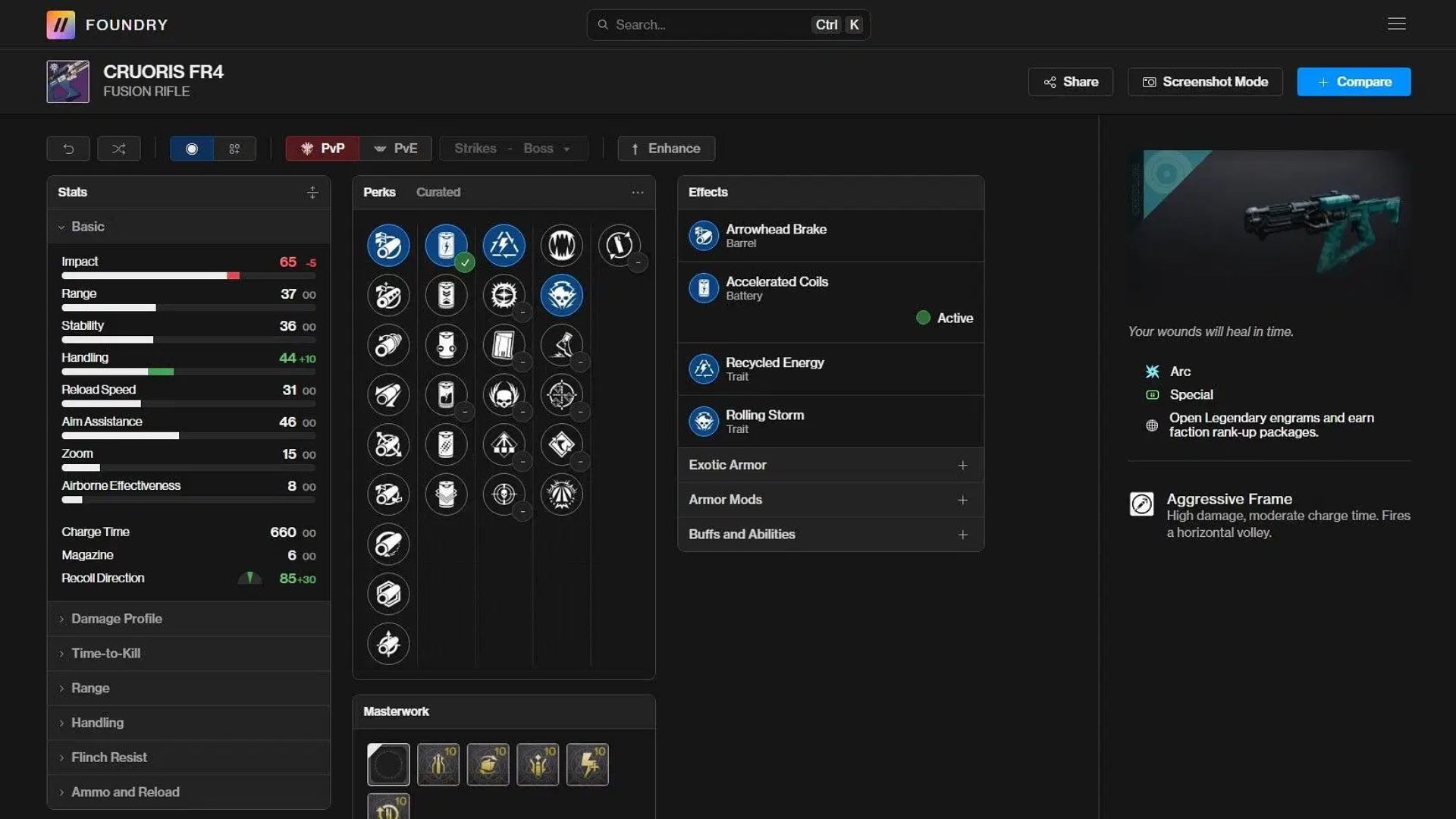
Task: Click the Impact stat bar
Action: 188,276
